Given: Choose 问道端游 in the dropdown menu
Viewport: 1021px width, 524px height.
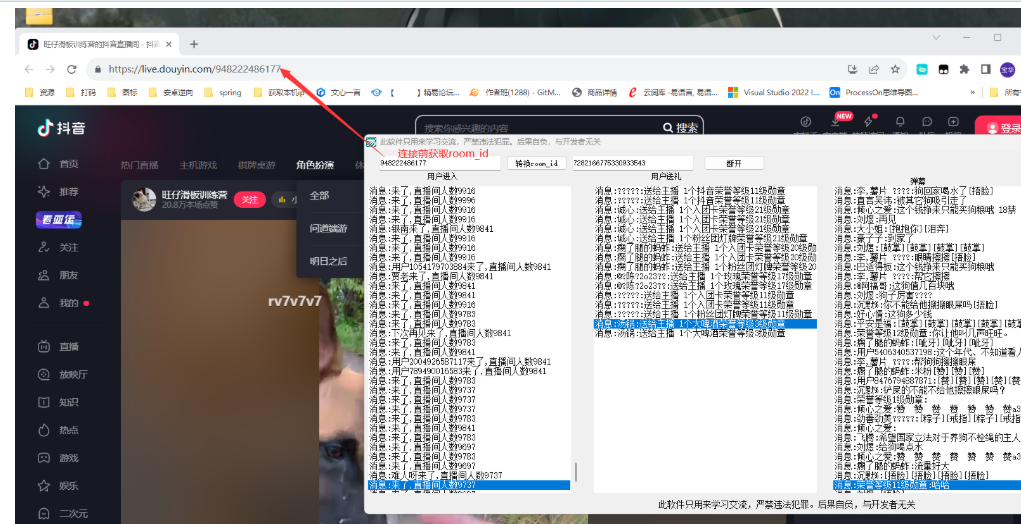Looking at the screenshot, I should click(329, 228).
